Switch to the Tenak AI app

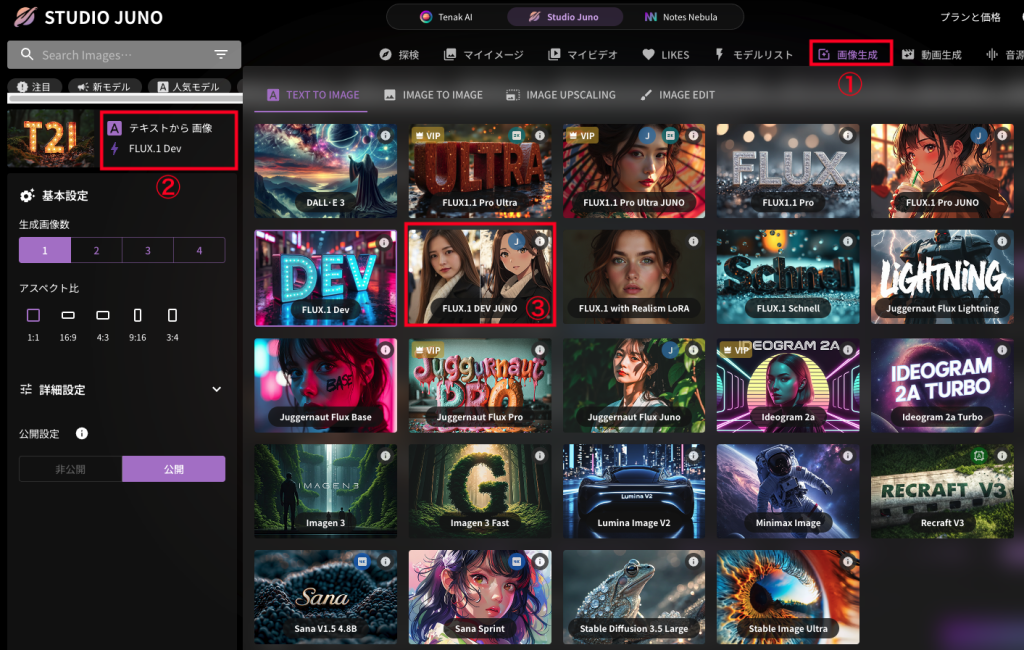[x=447, y=17]
